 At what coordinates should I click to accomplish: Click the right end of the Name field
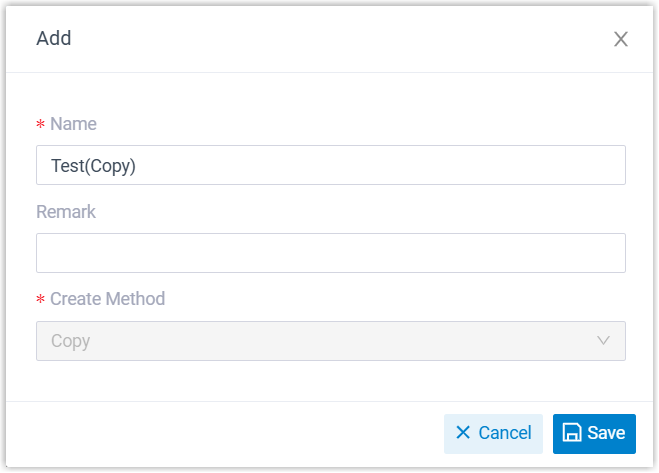tap(600, 165)
